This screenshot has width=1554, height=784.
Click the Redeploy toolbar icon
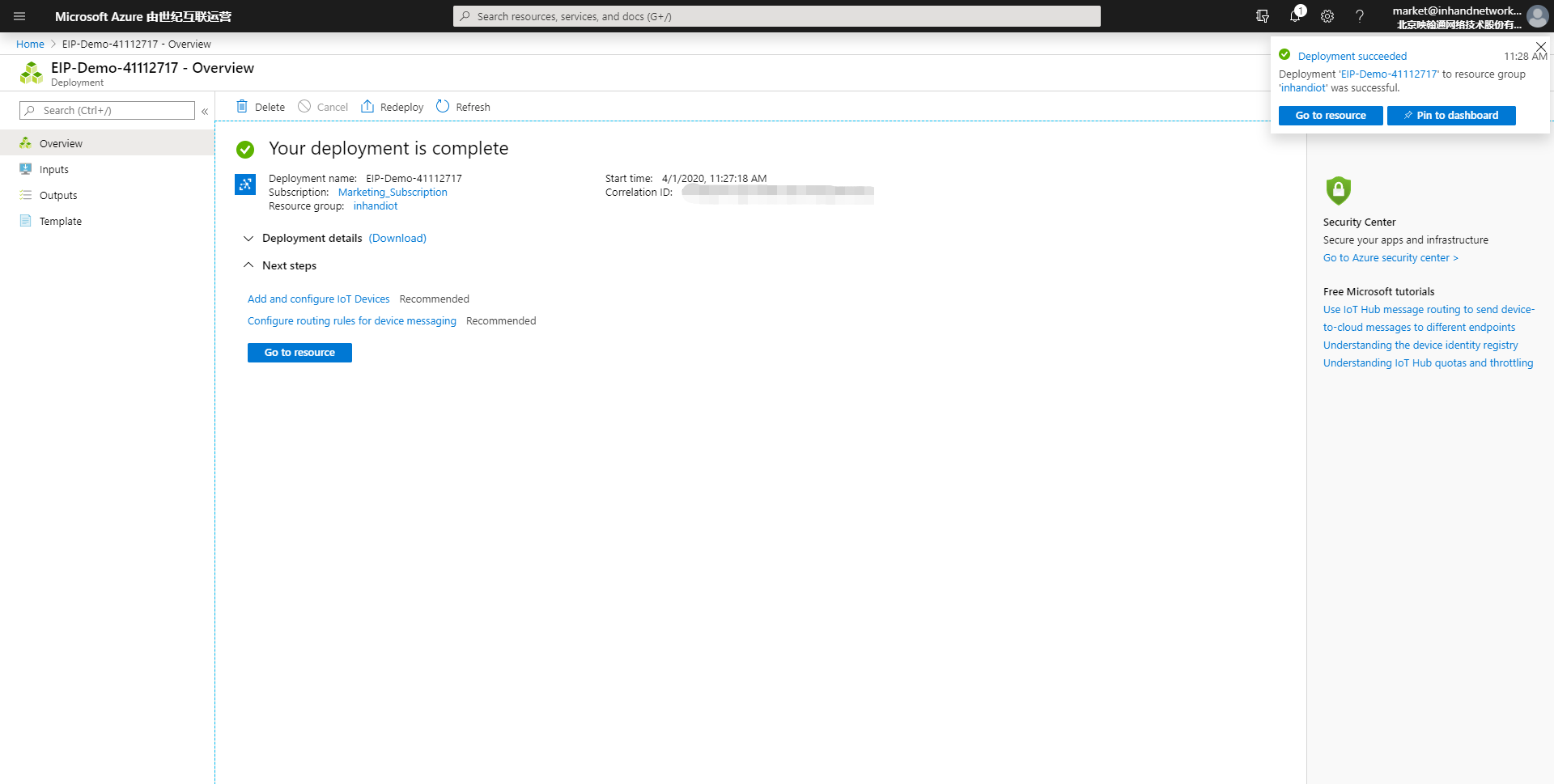pyautogui.click(x=367, y=107)
